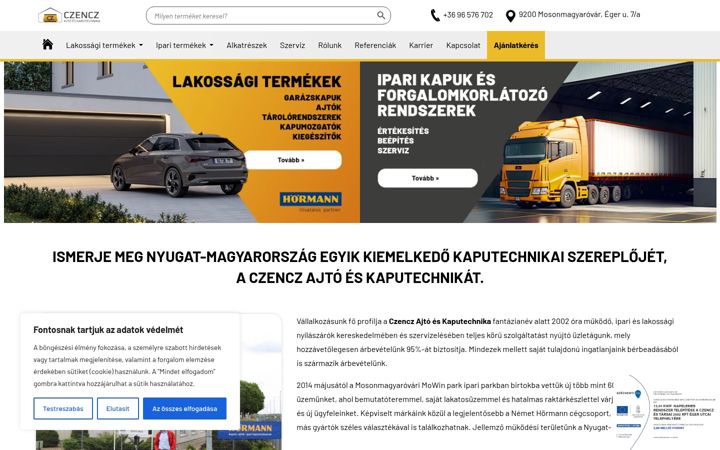
Task: Click the Fontosnak tartjuk az adatok védelmét title
Action: [x=108, y=330]
